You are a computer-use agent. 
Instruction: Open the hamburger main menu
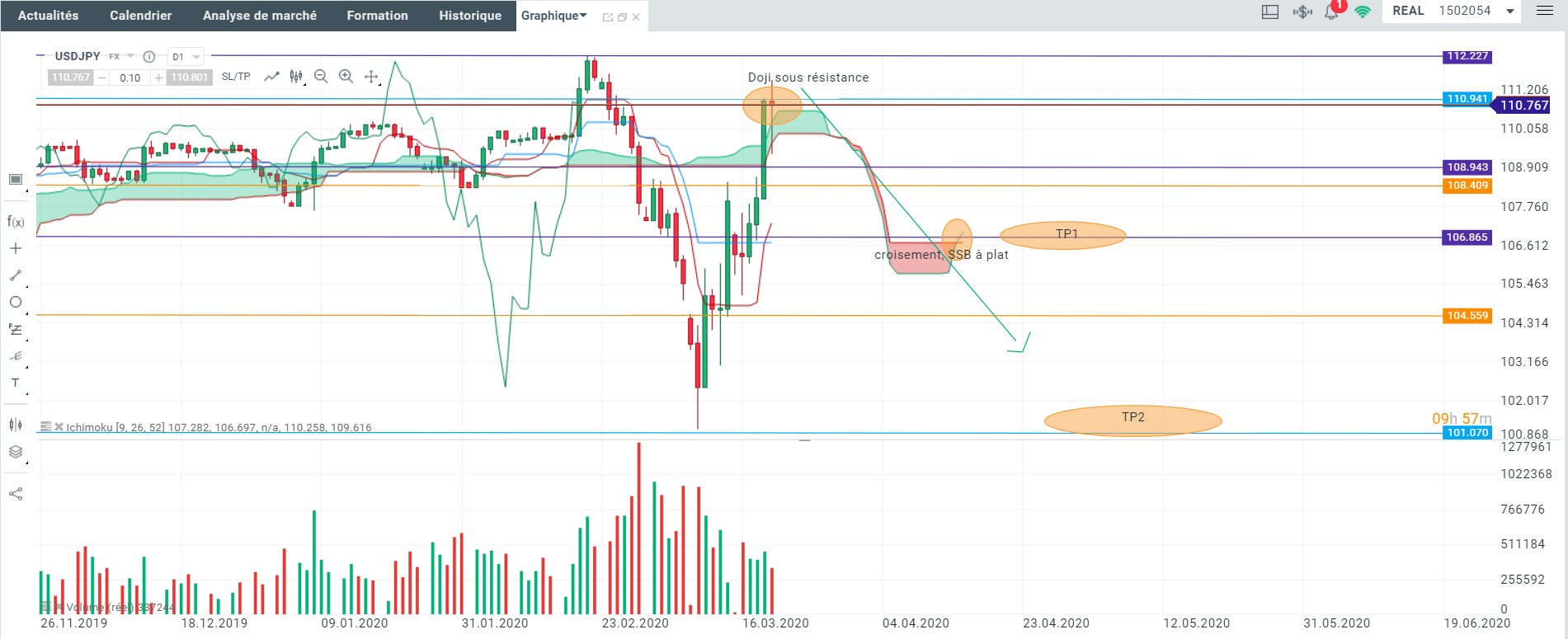click(1545, 11)
